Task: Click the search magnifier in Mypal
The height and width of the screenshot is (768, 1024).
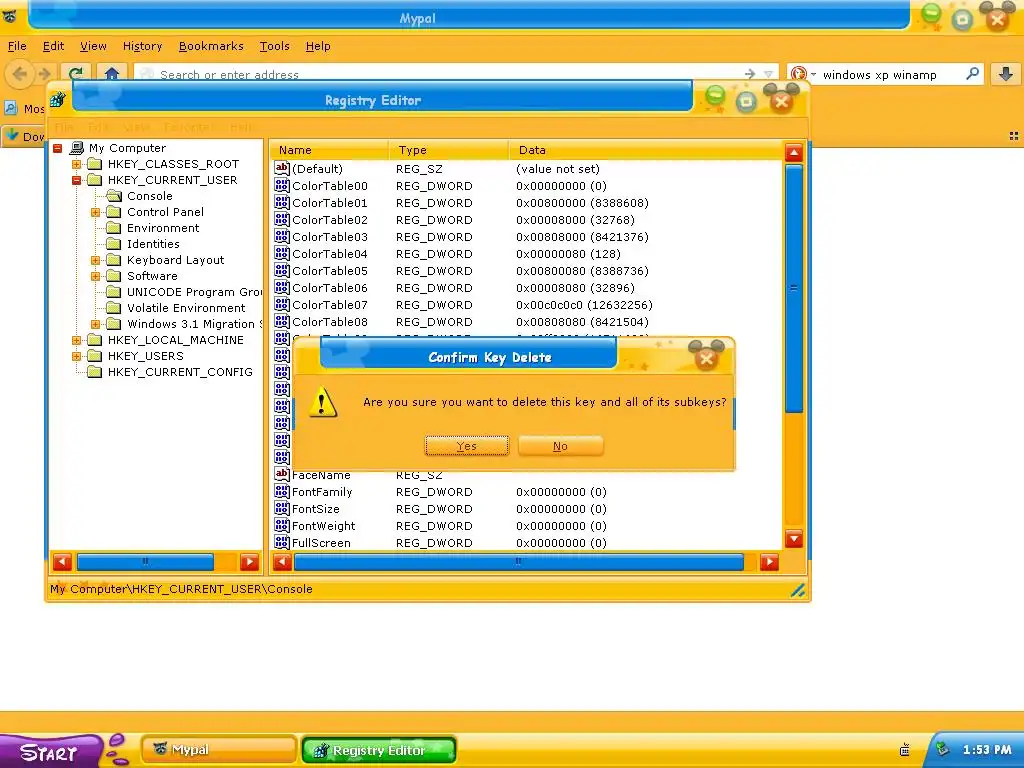Action: point(972,74)
